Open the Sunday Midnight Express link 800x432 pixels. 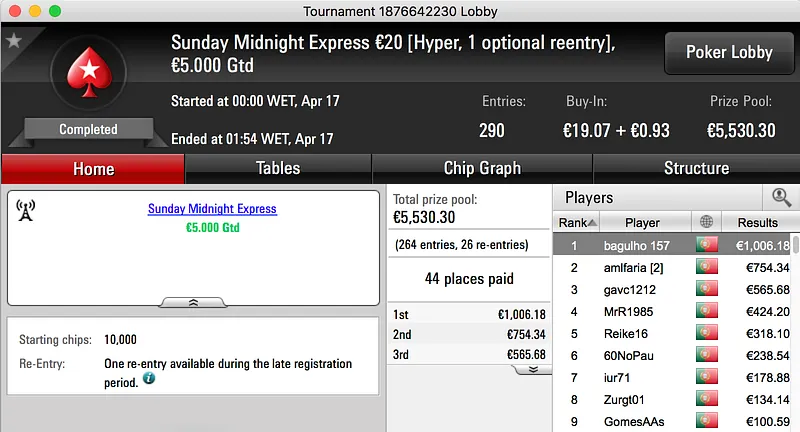(212, 209)
